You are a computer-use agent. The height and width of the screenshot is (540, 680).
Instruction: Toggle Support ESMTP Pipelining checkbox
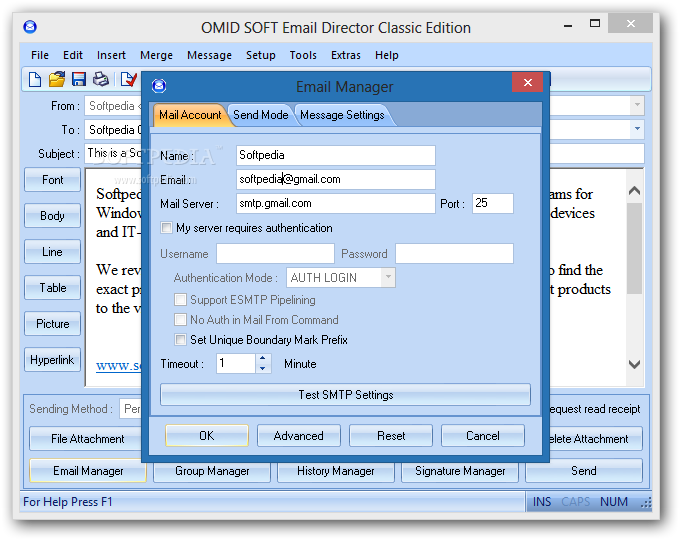pyautogui.click(x=180, y=300)
